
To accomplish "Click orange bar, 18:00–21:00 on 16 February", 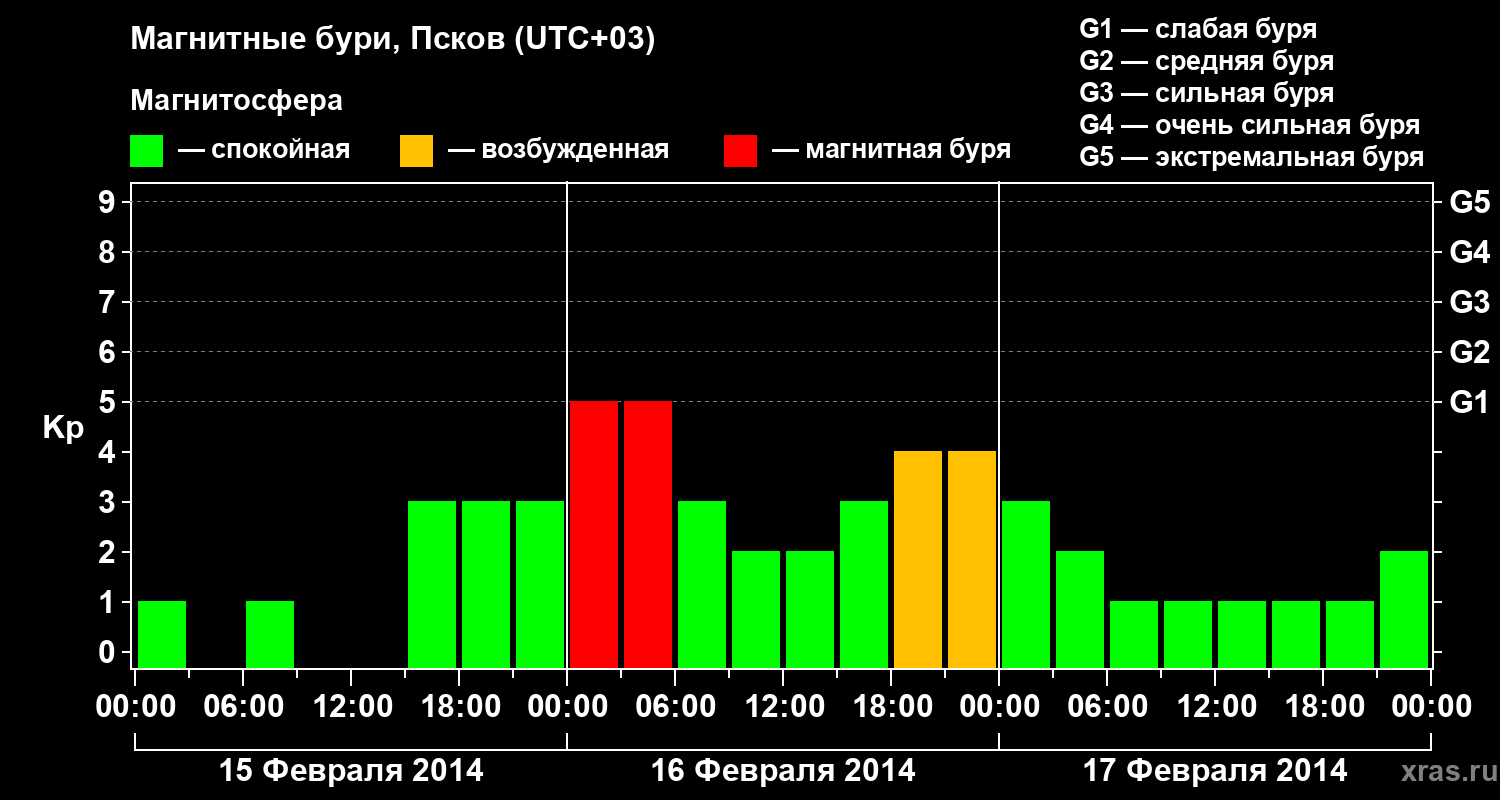I will [x=918, y=559].
